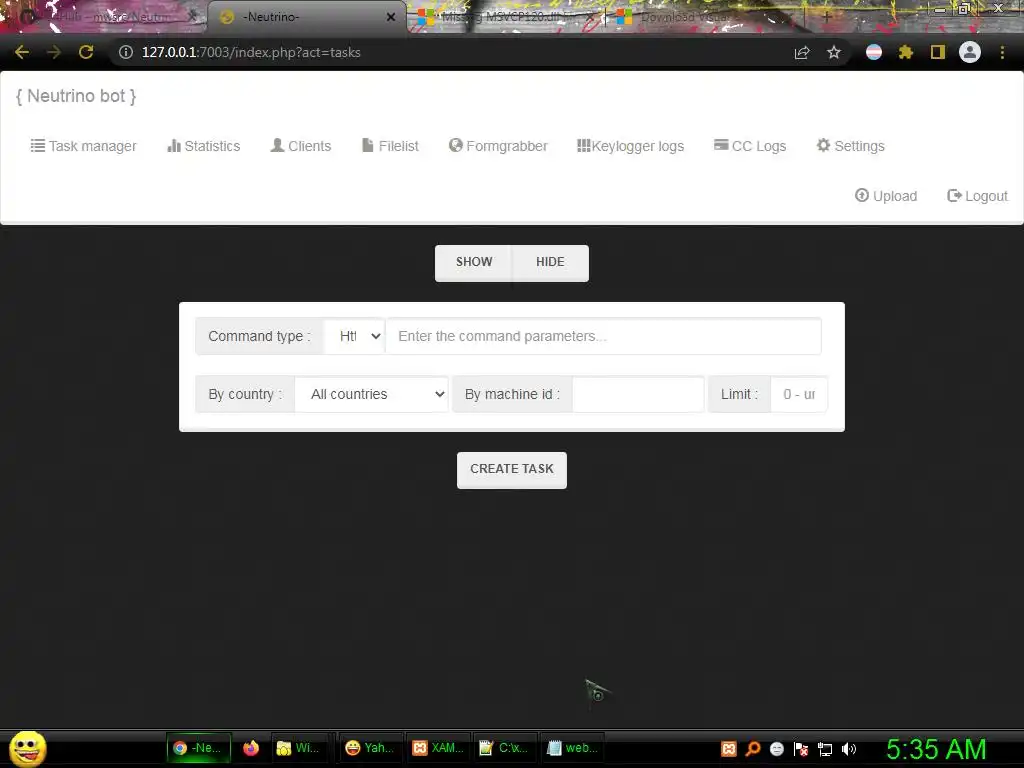Open a new browser tab
Viewport: 1024px width, 768px height.
click(826, 17)
